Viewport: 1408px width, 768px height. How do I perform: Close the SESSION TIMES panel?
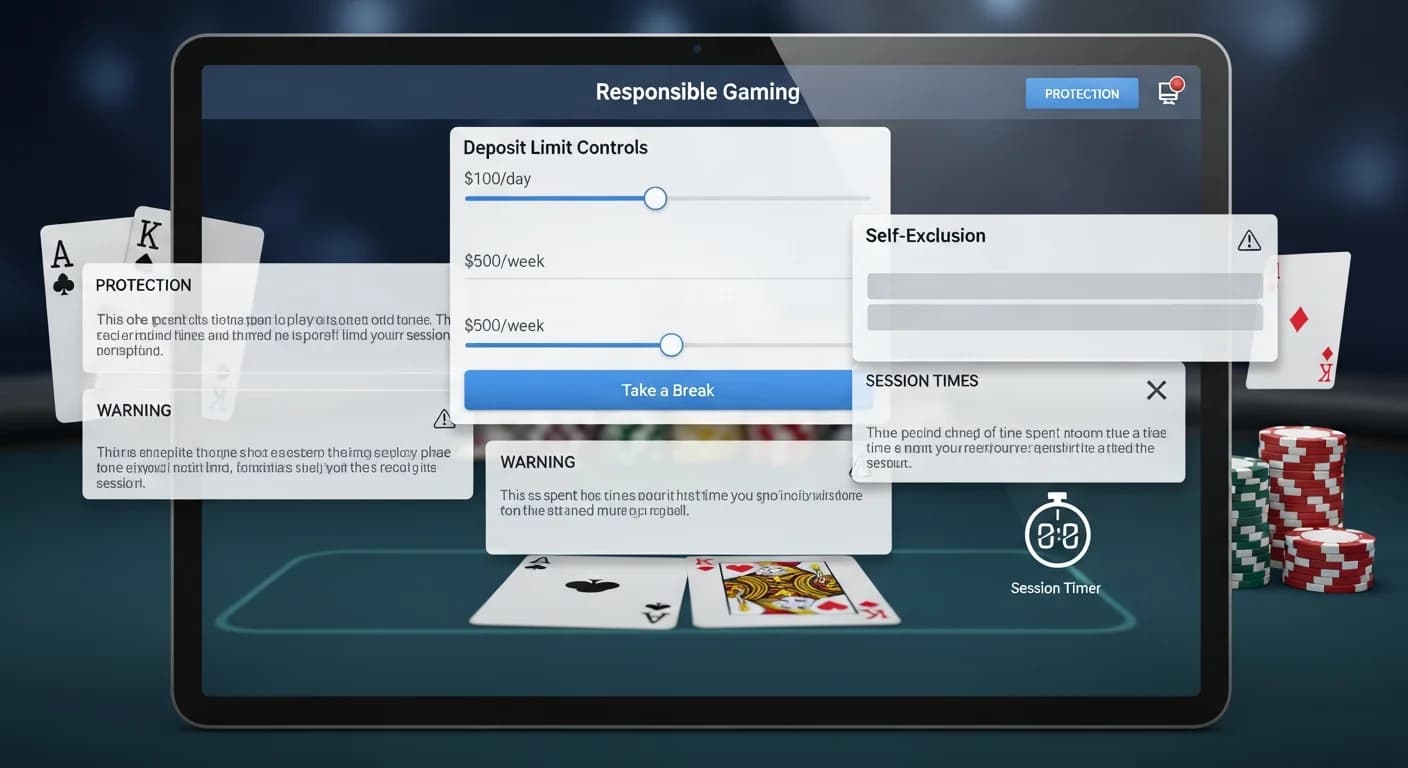tap(1156, 390)
